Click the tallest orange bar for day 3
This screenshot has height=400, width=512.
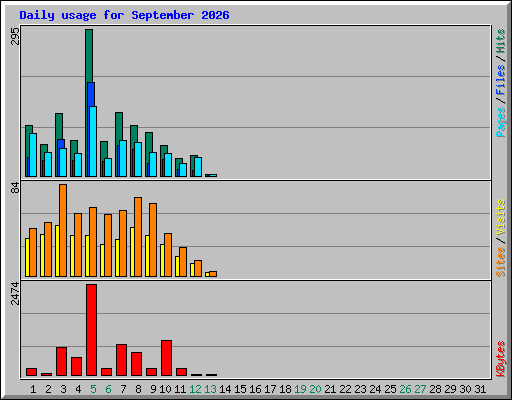pyautogui.click(x=63, y=230)
